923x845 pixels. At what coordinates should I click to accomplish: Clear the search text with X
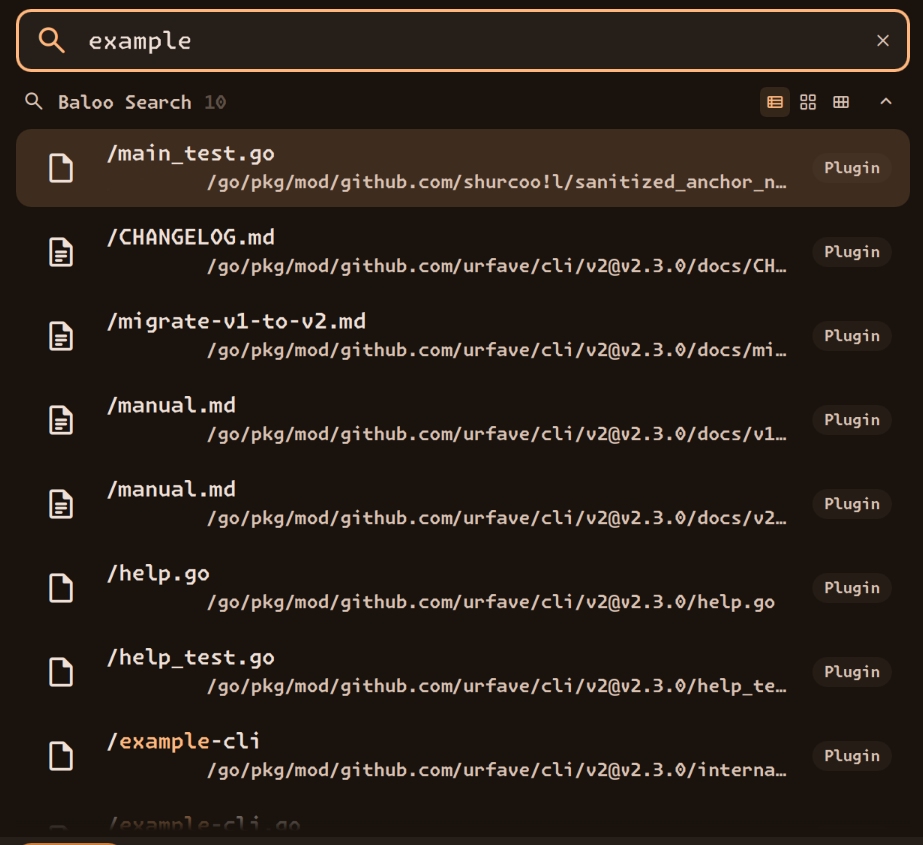882,41
